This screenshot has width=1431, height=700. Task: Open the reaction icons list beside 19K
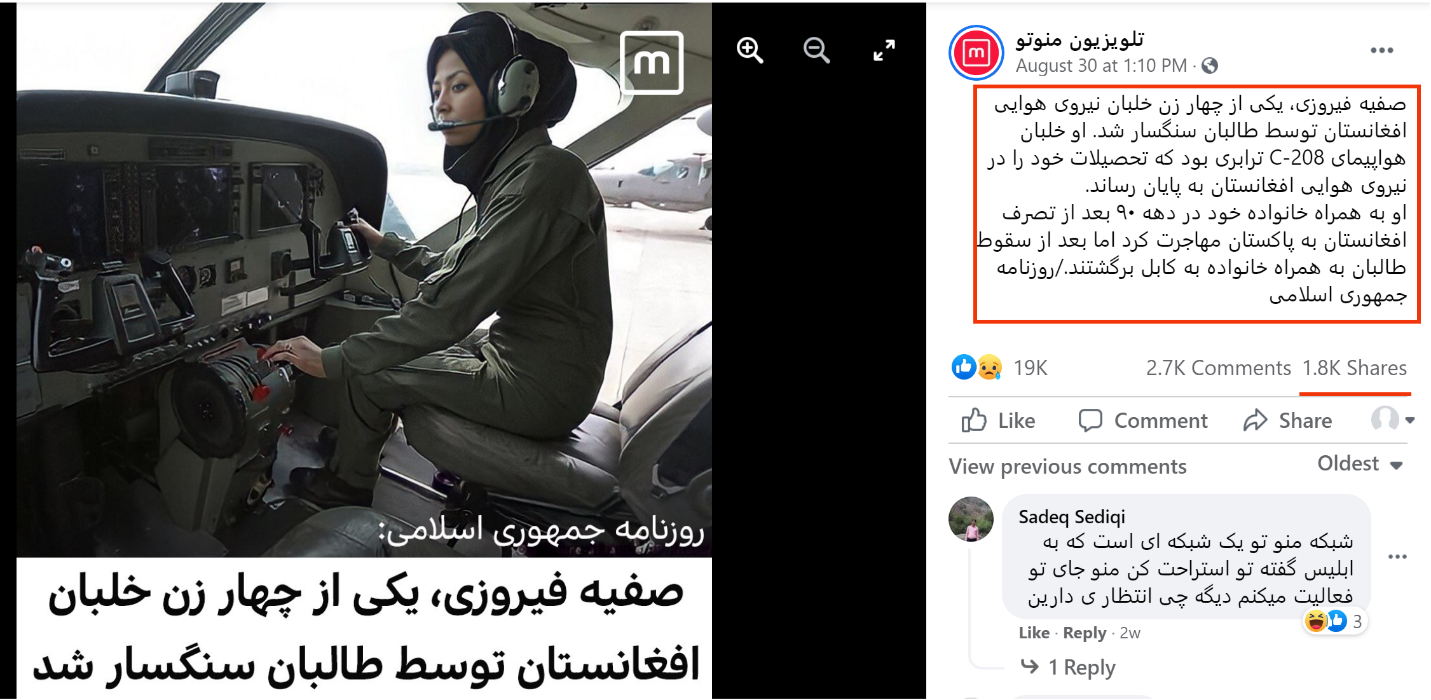(977, 368)
